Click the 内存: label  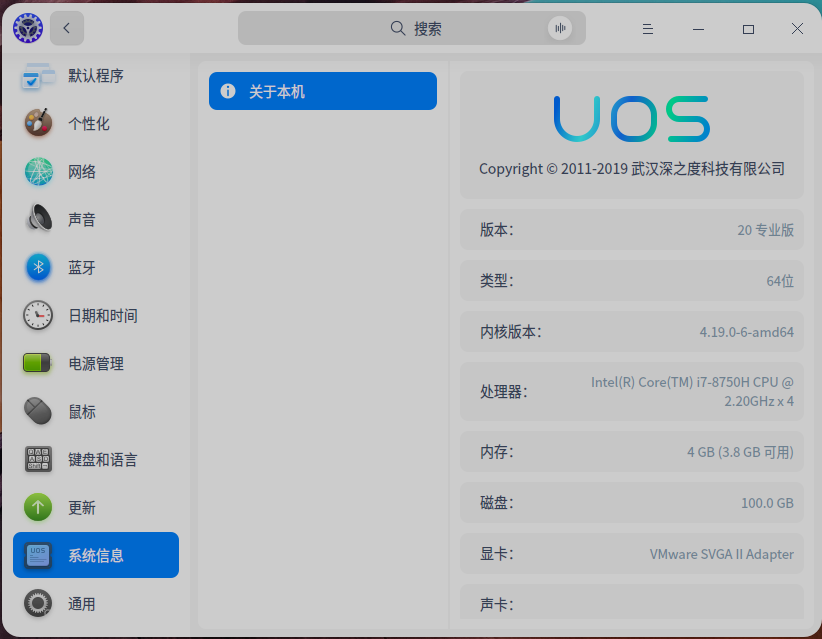(496, 452)
